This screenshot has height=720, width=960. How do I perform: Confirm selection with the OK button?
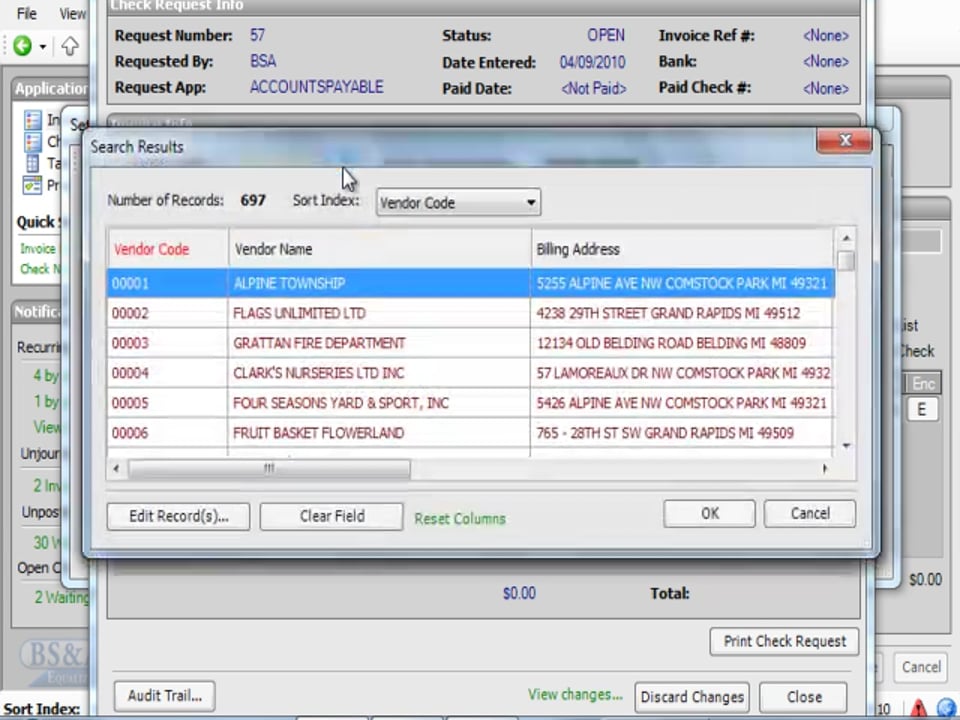pos(710,514)
